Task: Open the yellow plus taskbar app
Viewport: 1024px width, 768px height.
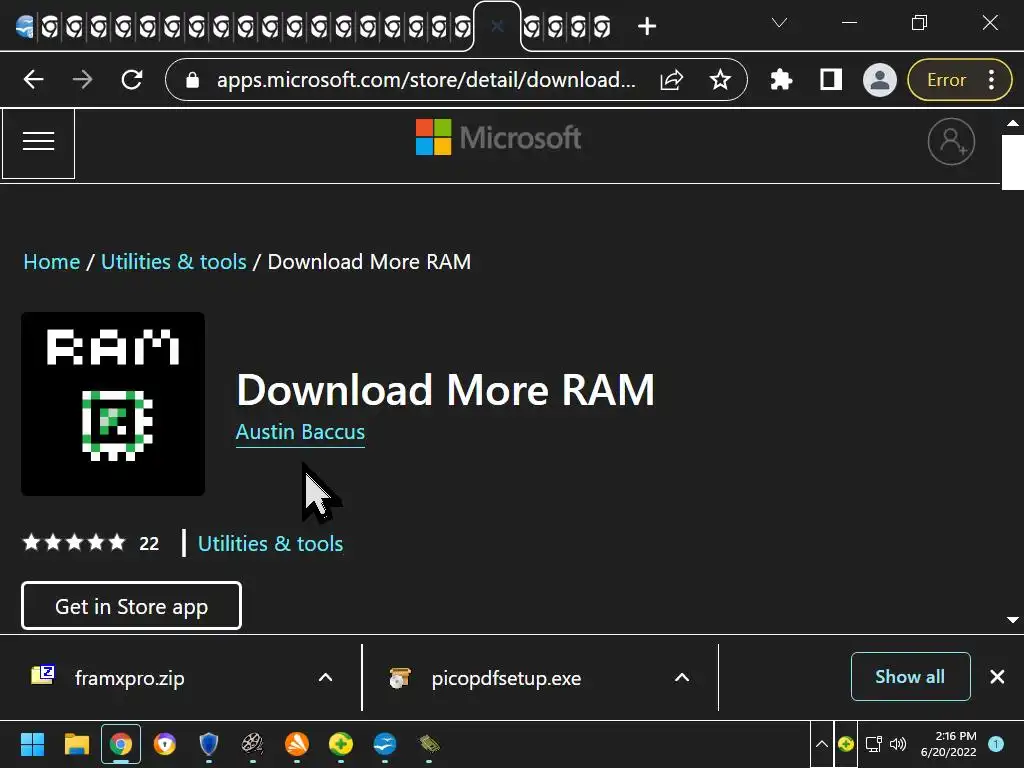Action: point(341,744)
